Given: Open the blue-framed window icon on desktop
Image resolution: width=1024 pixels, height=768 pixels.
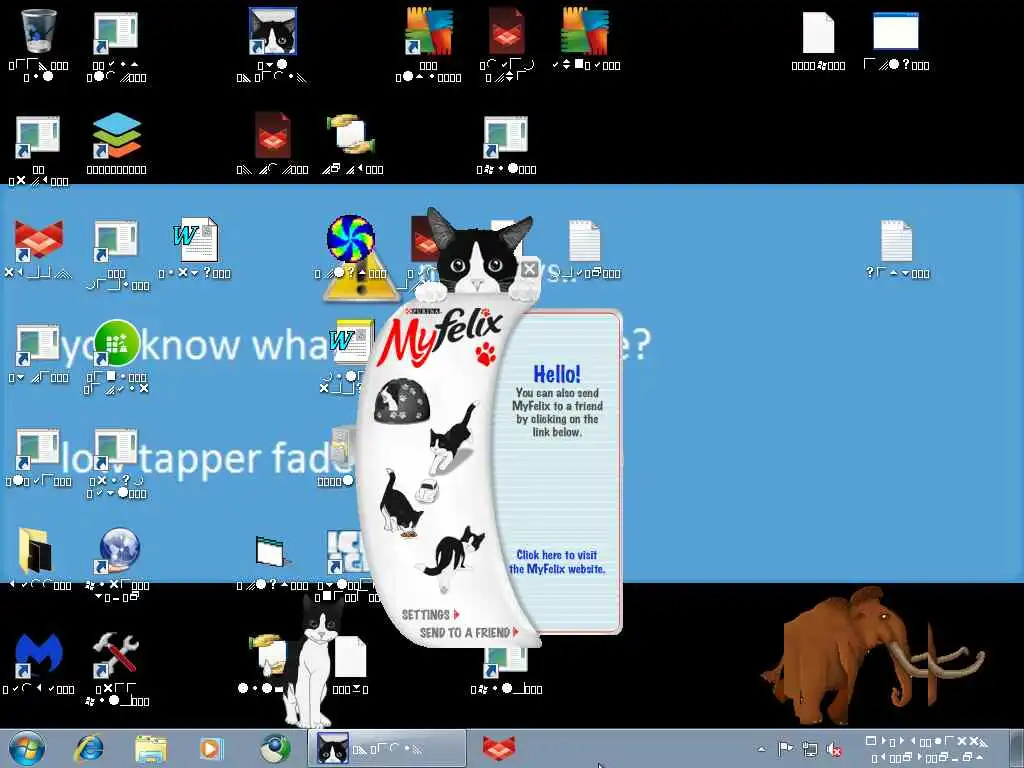Looking at the screenshot, I should pyautogui.click(x=896, y=31).
